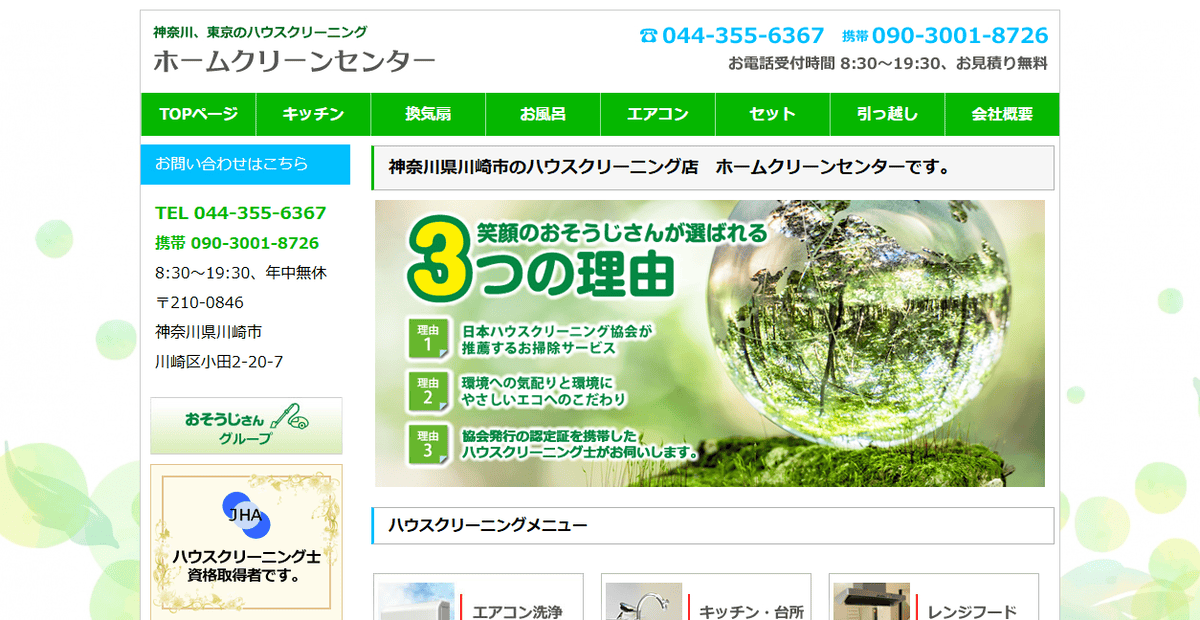Select お風呂 in the navigation bar
This screenshot has height=620, width=1200.
(543, 114)
